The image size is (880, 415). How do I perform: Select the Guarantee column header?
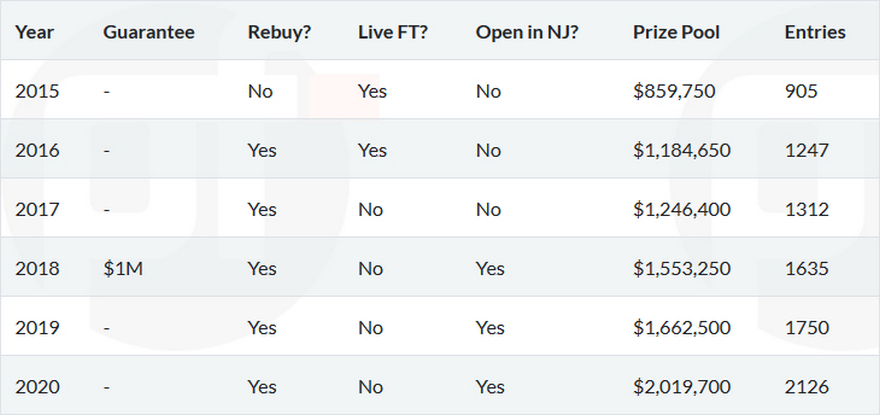[149, 32]
